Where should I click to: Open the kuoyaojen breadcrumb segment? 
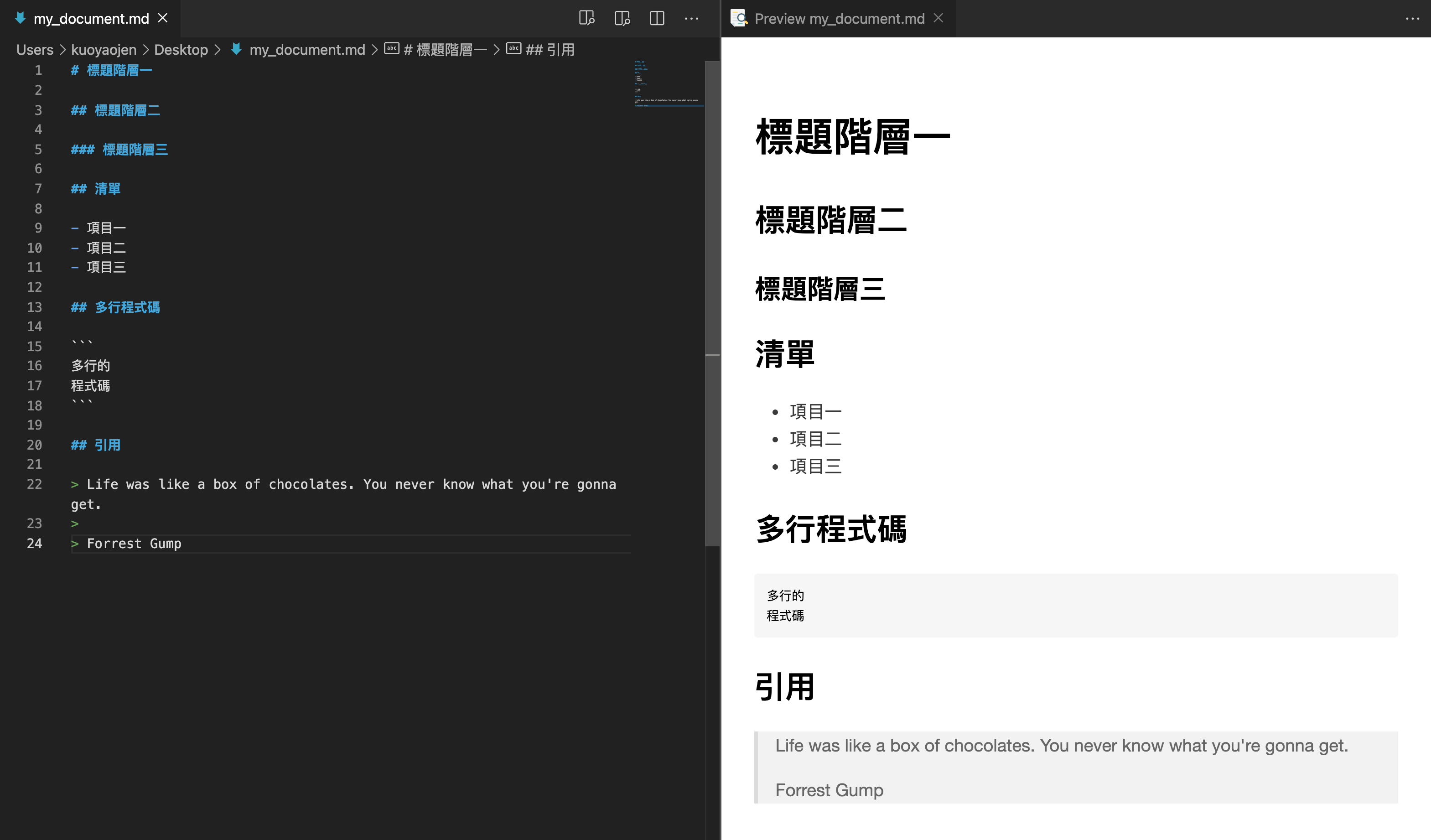pyautogui.click(x=104, y=50)
